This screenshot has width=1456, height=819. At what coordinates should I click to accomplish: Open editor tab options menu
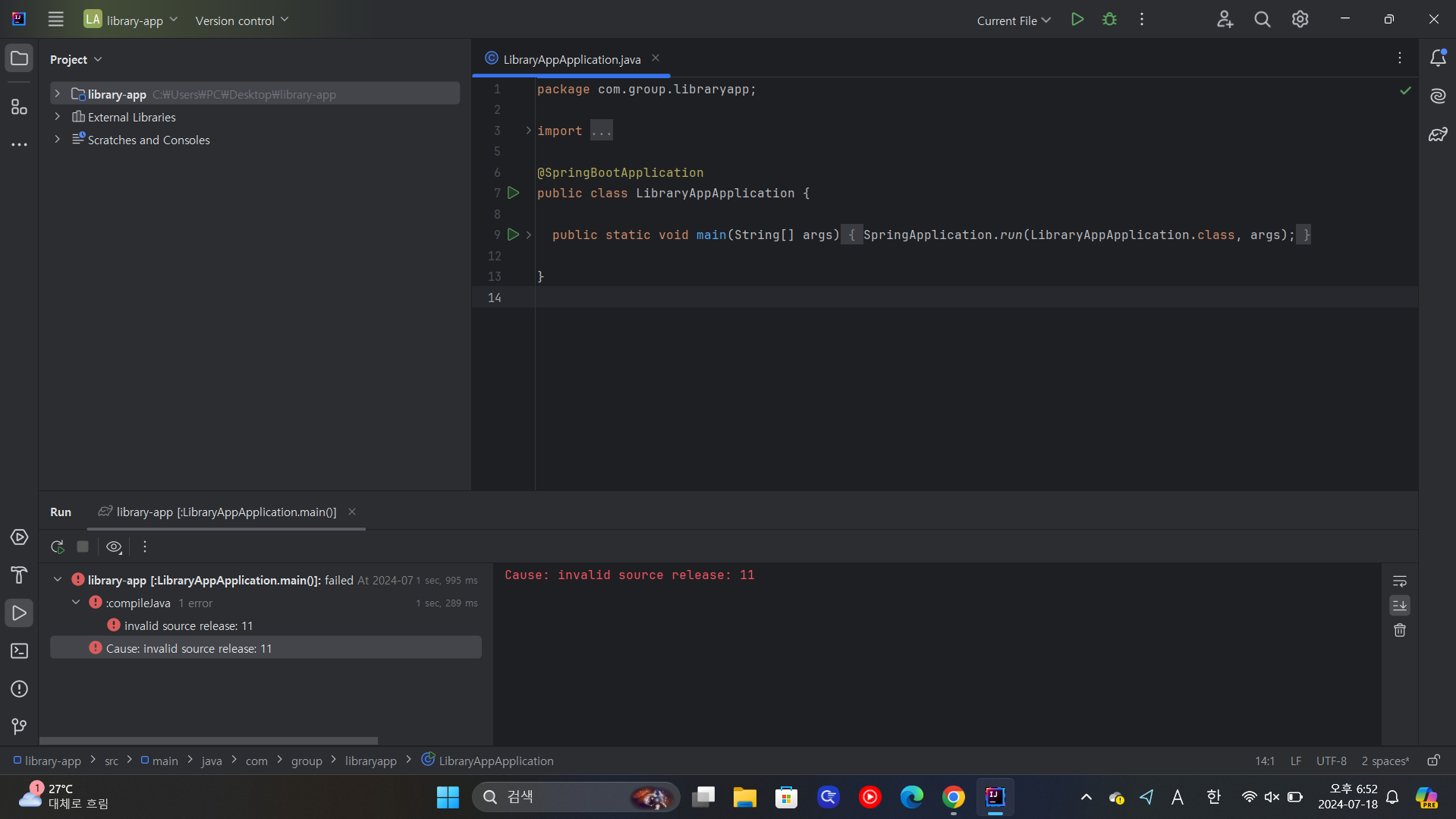tap(1400, 58)
